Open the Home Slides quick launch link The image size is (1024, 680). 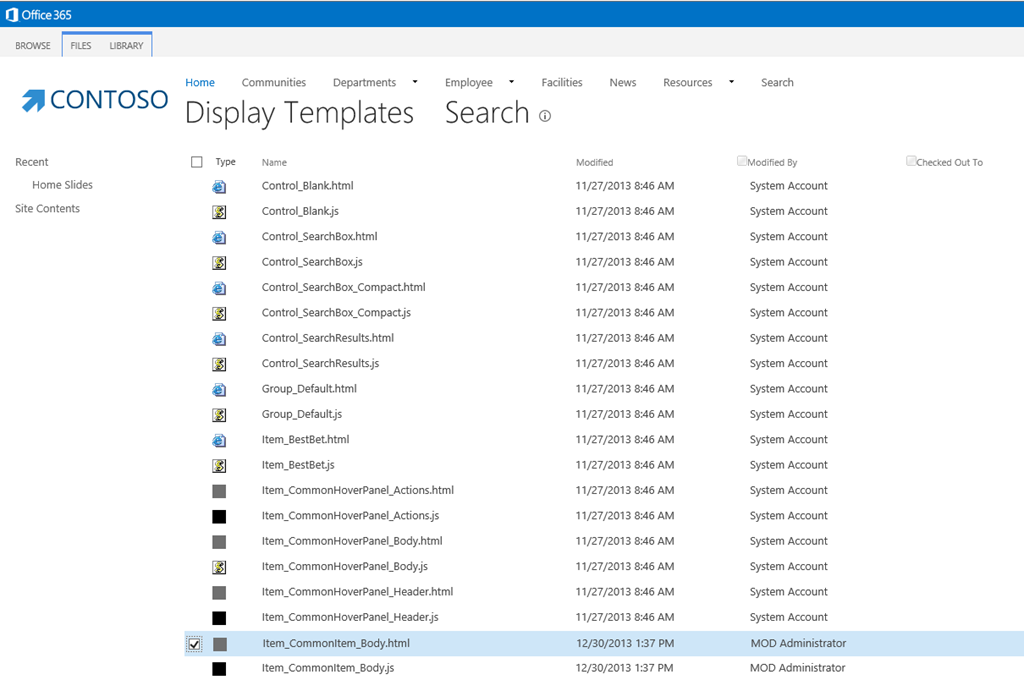coord(63,185)
